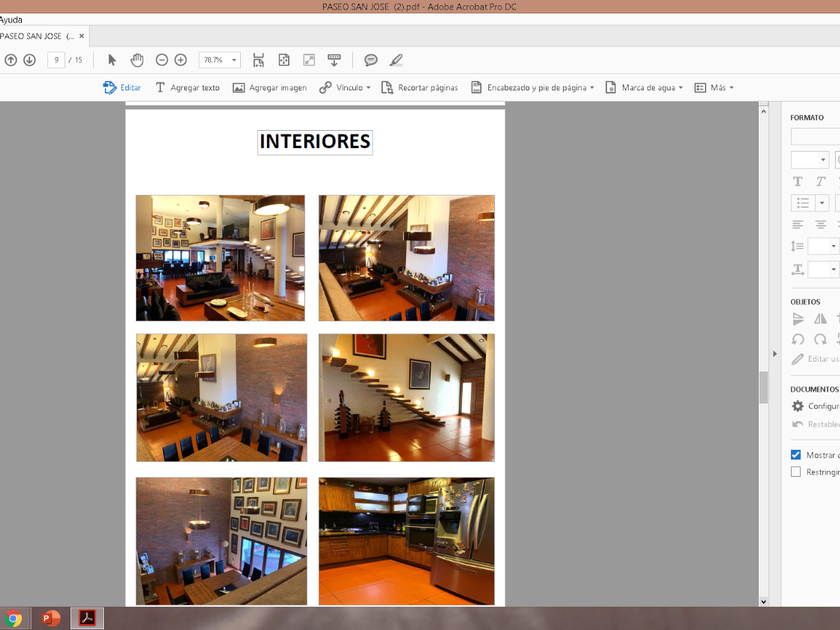
Task: Go to next page using down arrow
Action: tap(30, 60)
